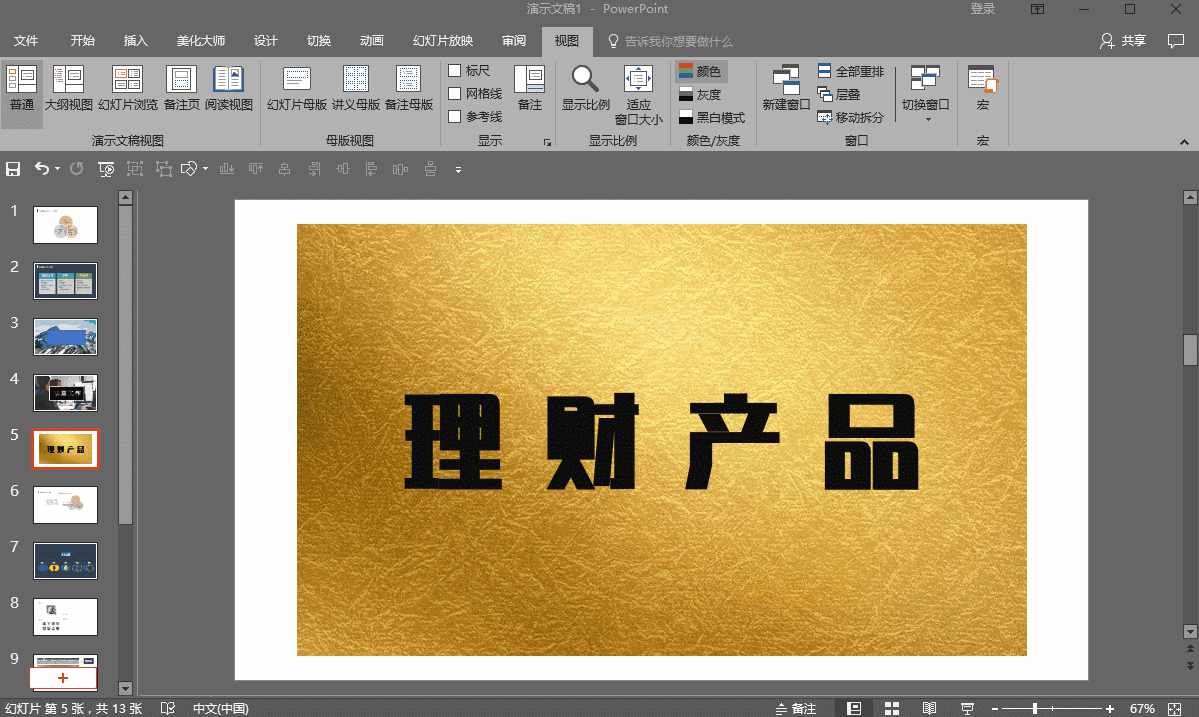Screen dimensions: 1199x717
Task: Click 适应窗口大小 fit to window icon
Action: pyautogui.click(x=638, y=80)
